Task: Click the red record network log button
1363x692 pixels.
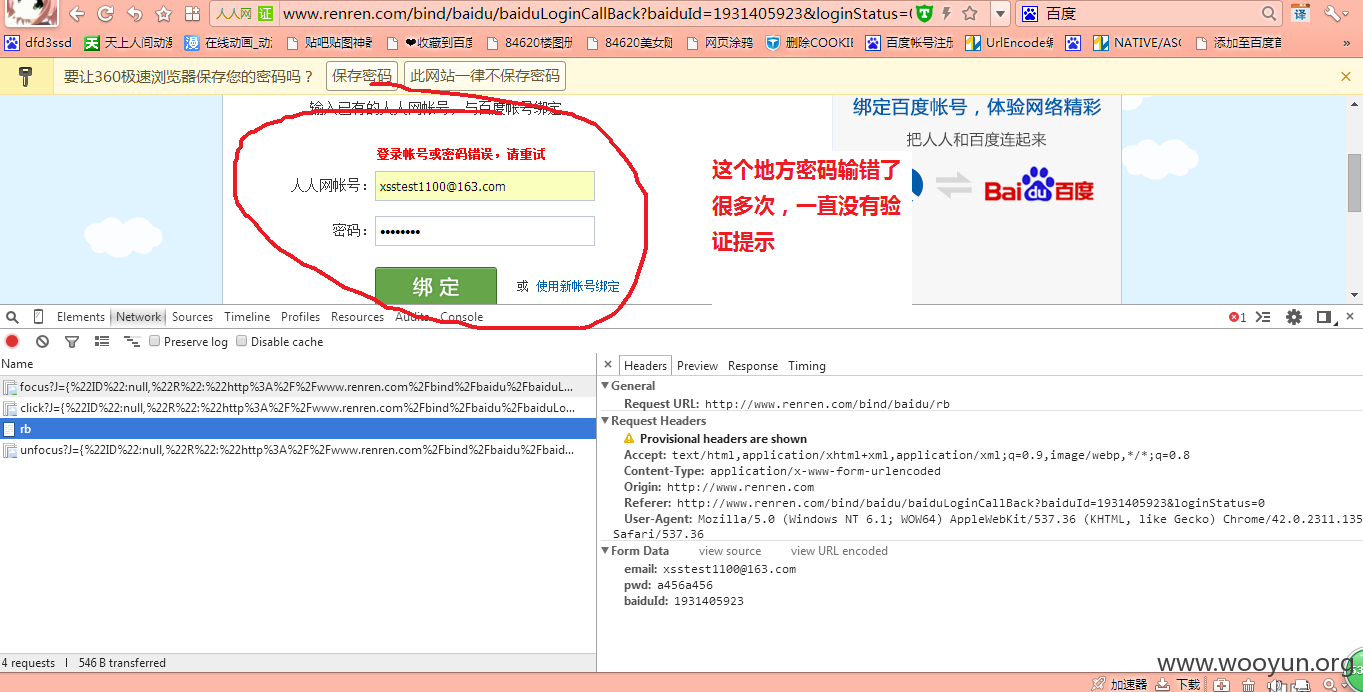Action: 12,342
